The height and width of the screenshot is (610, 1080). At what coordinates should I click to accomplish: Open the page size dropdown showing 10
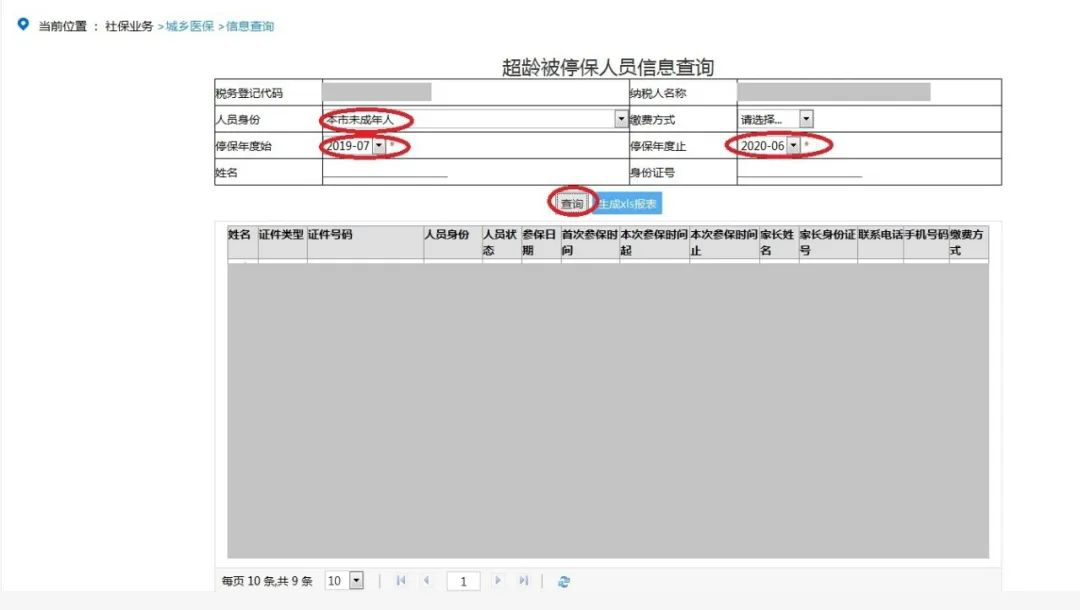click(356, 580)
